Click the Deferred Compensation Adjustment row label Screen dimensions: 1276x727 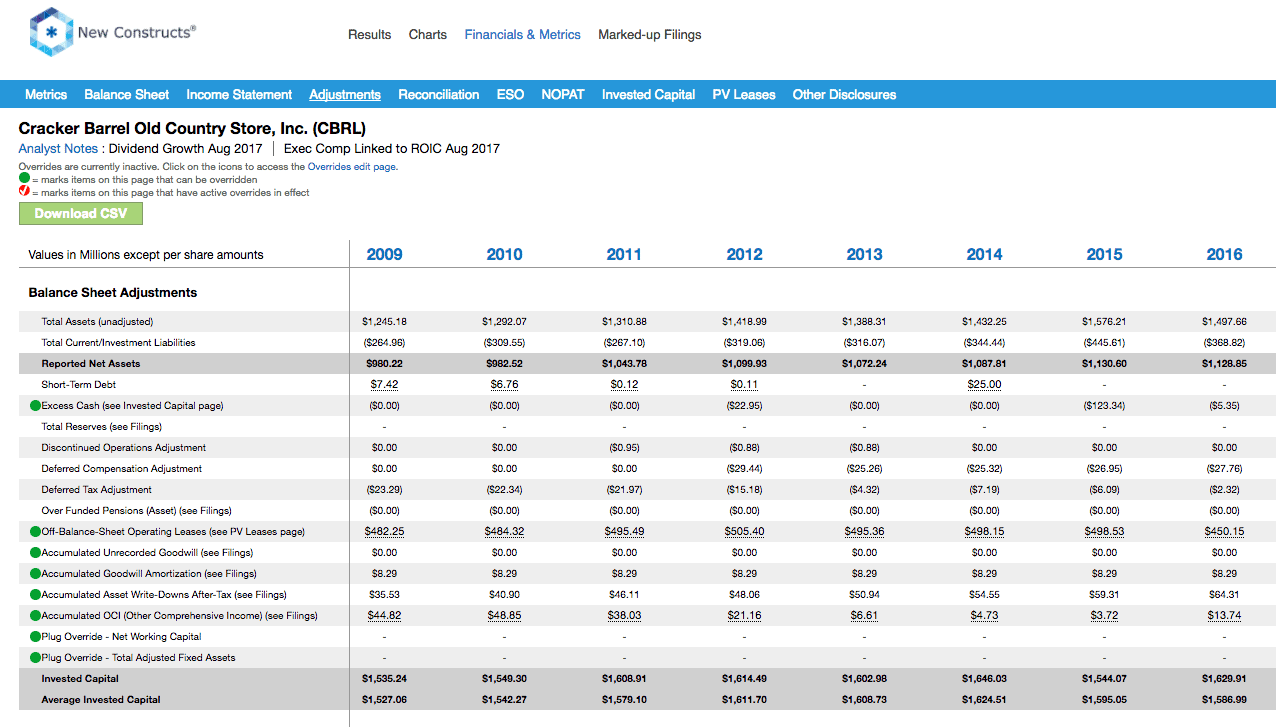pos(122,469)
